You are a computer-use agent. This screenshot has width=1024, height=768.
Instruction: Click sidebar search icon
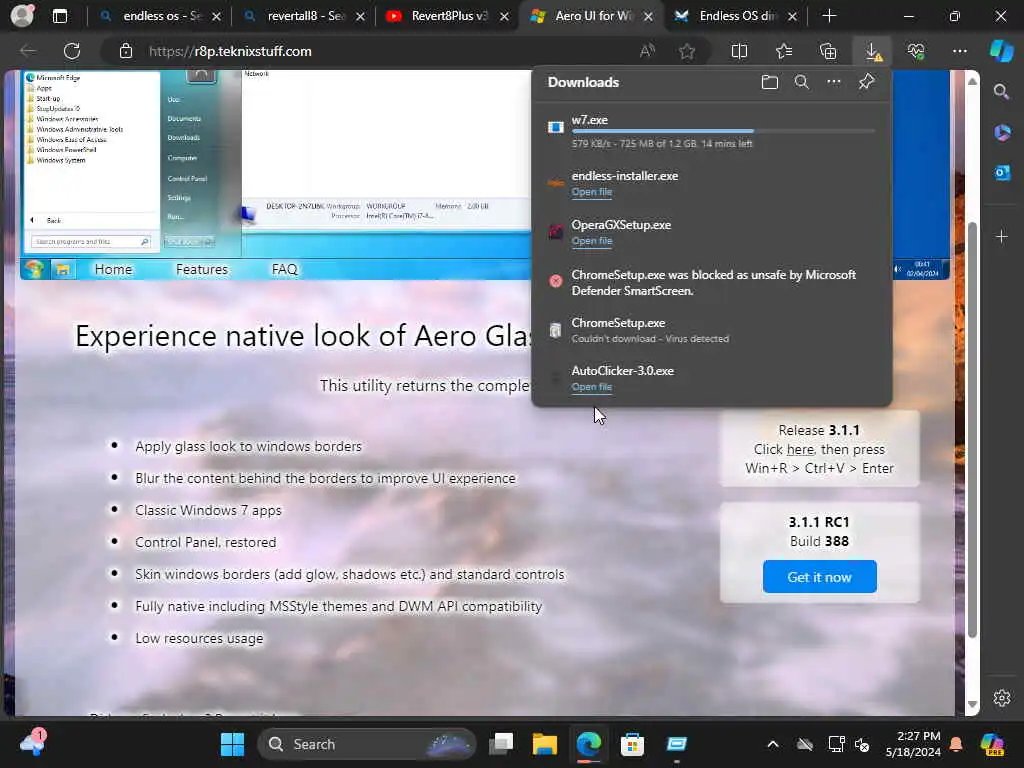[x=1001, y=91]
